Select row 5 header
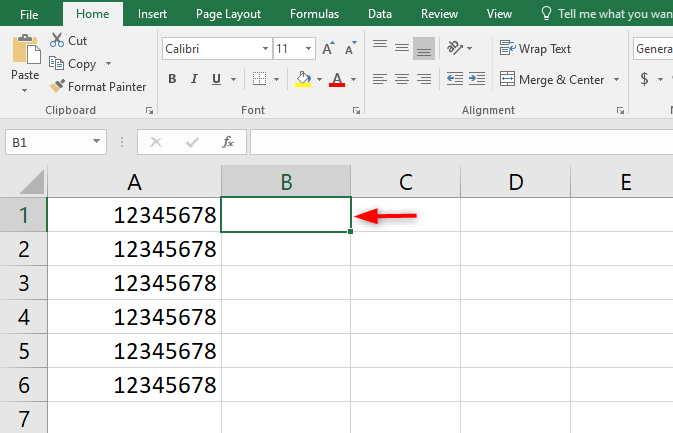673x433 pixels. (x=24, y=351)
